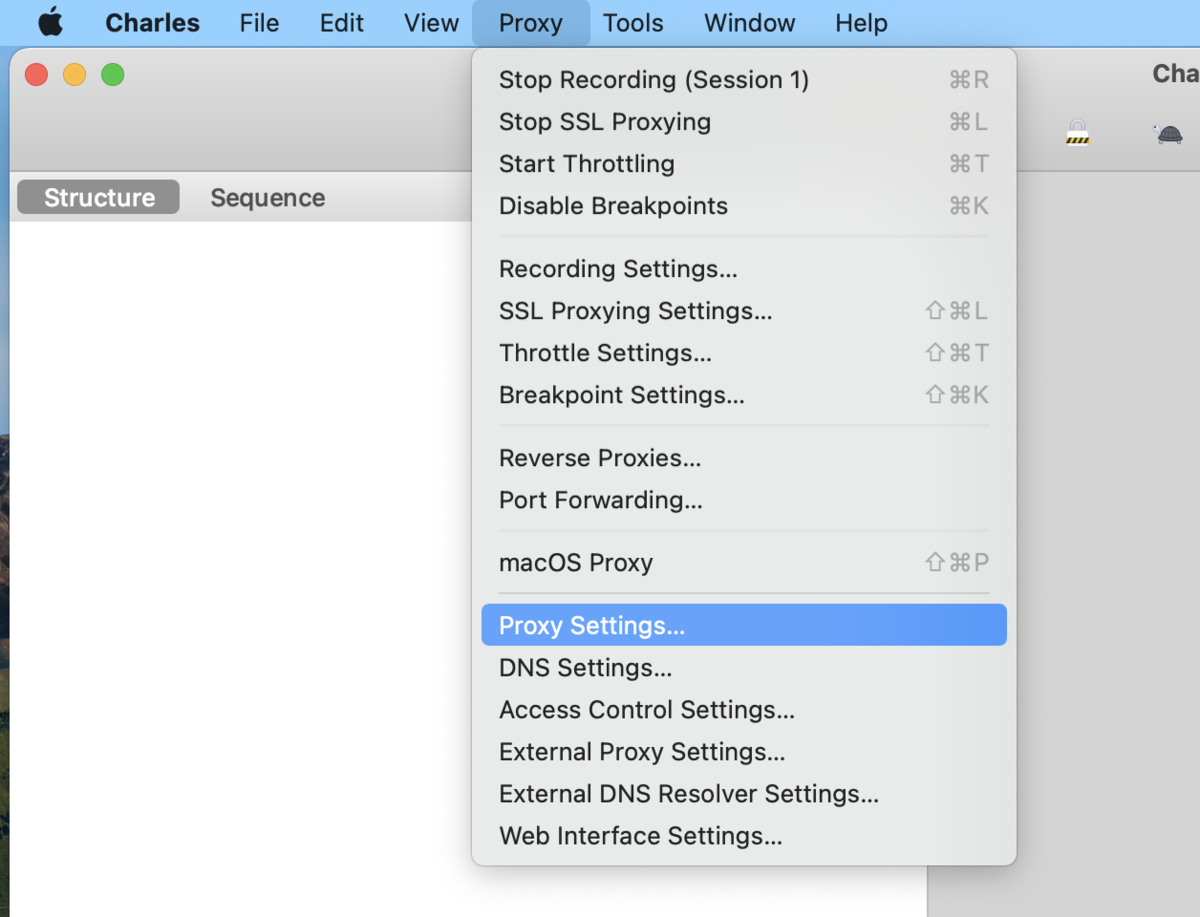
Task: Switch to the Sequence view tab
Action: click(x=267, y=197)
